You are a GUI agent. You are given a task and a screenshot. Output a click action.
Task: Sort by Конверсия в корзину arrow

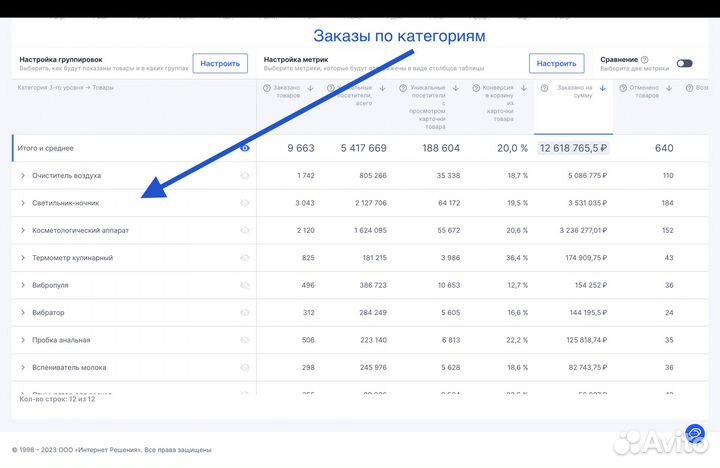click(x=523, y=88)
